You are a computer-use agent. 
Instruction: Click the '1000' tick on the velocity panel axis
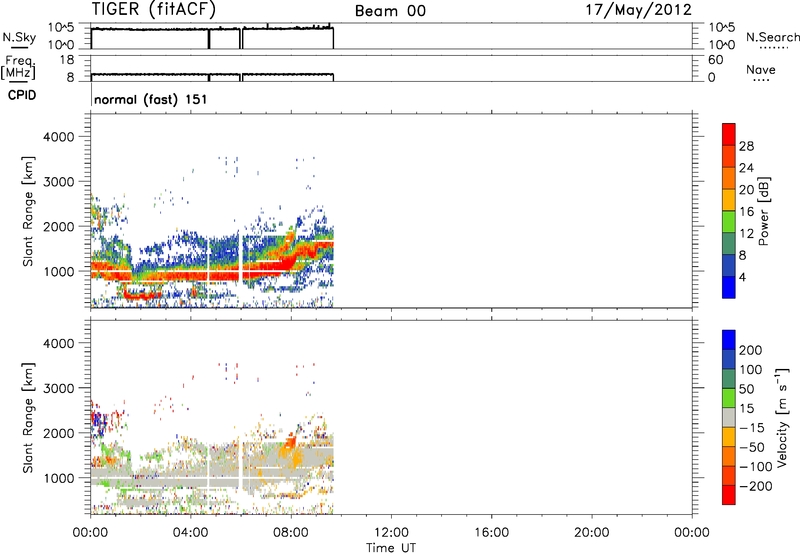[x=58, y=478]
